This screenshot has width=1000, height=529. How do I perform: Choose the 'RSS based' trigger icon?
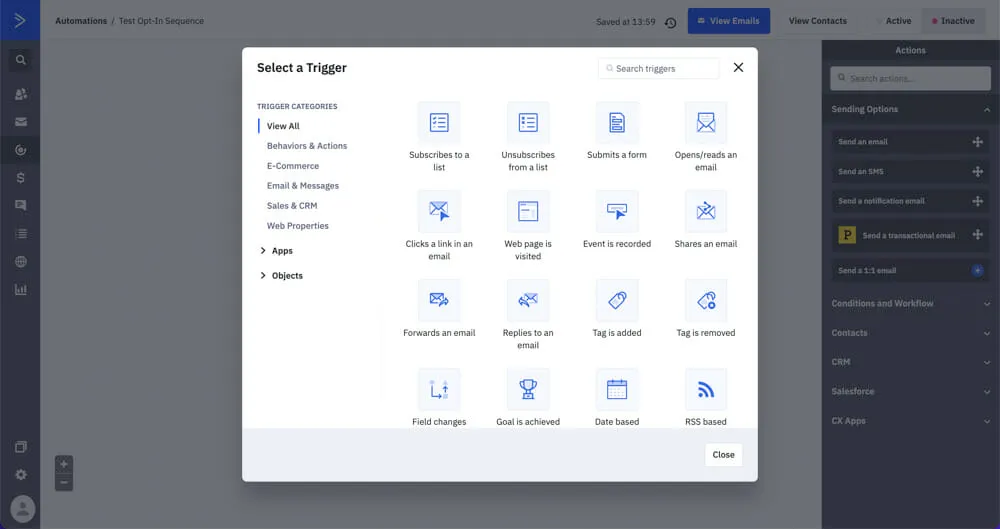point(705,390)
